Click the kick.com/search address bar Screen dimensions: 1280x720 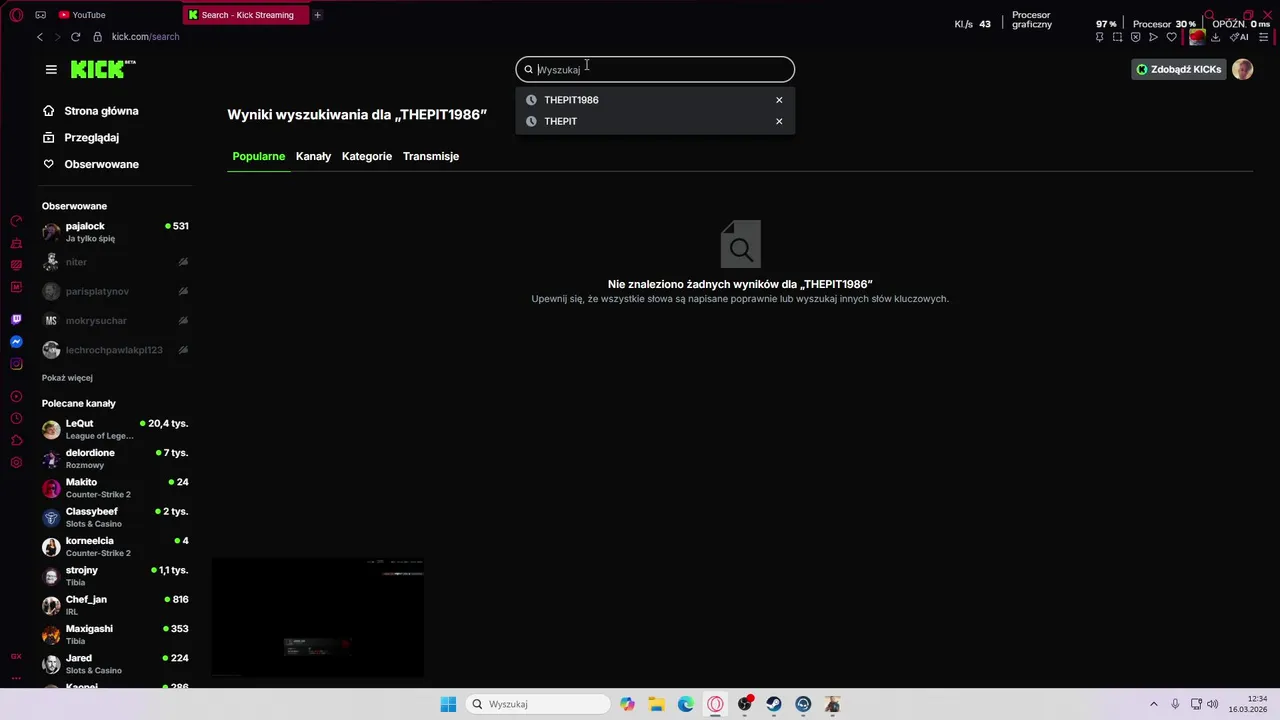click(x=145, y=37)
